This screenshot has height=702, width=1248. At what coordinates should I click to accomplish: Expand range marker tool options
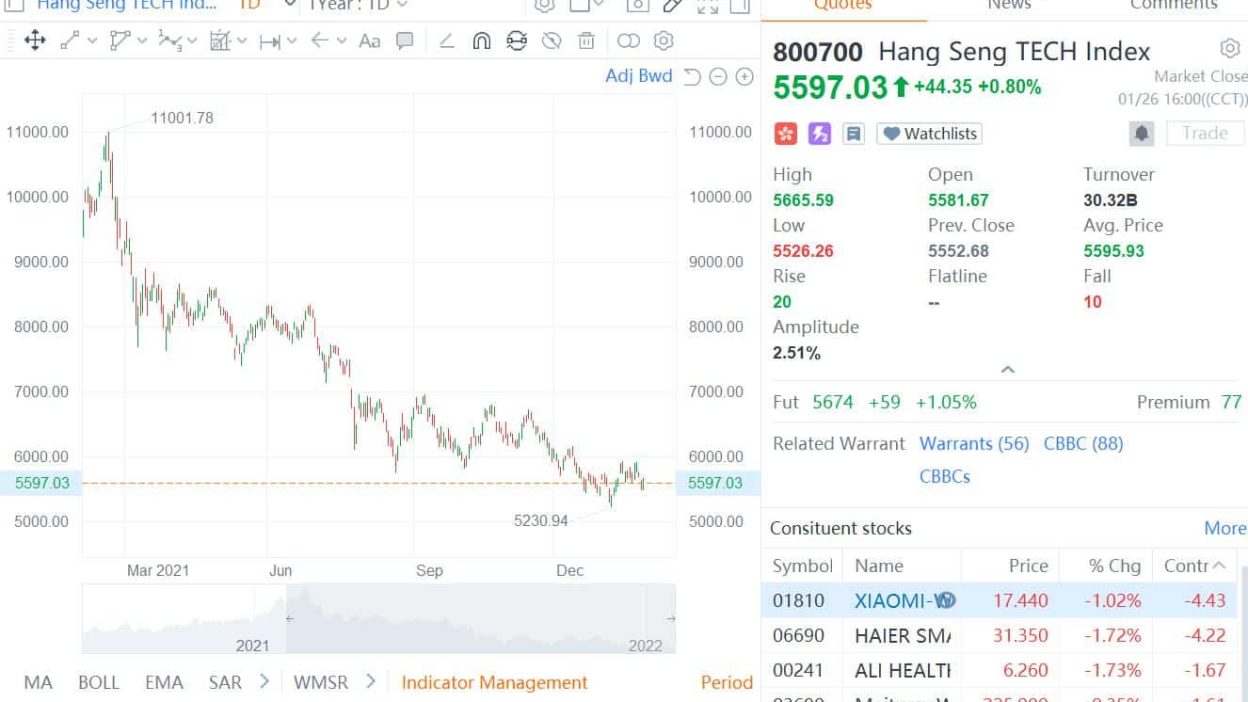tap(292, 41)
